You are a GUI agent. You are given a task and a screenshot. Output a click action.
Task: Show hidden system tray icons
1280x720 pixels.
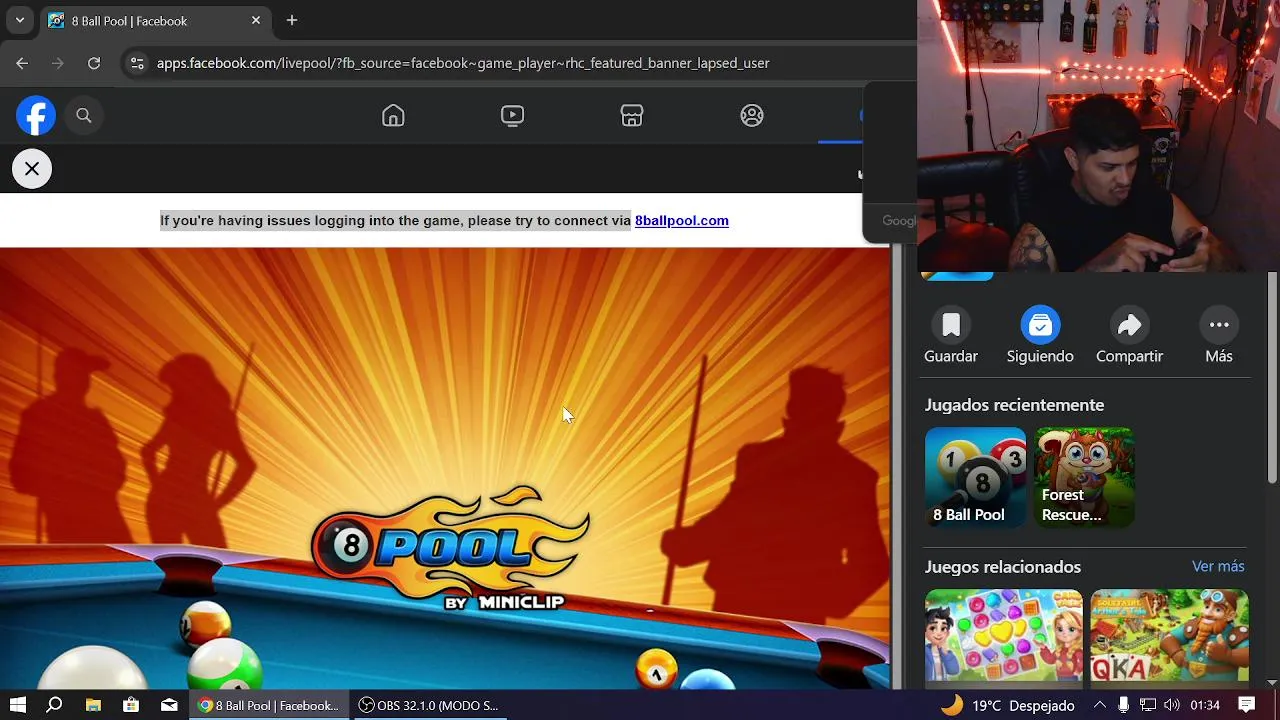pyautogui.click(x=1099, y=705)
